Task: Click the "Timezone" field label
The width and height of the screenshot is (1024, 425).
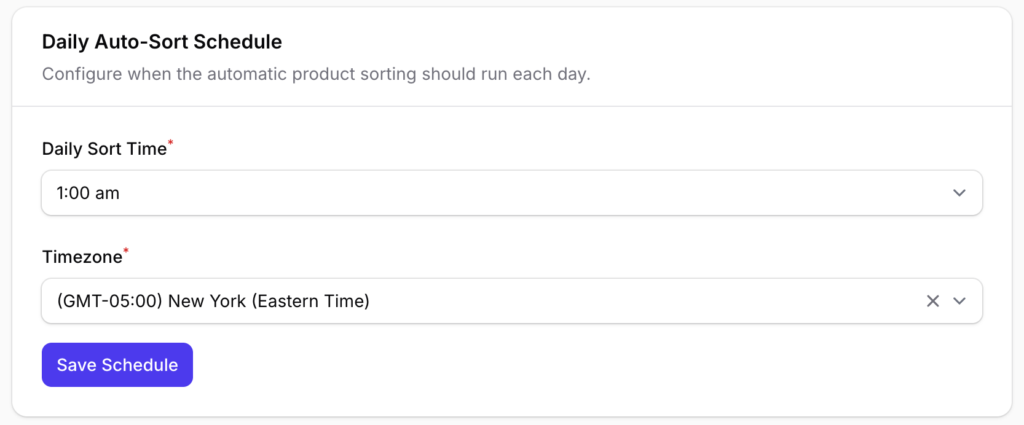Action: pos(81,257)
